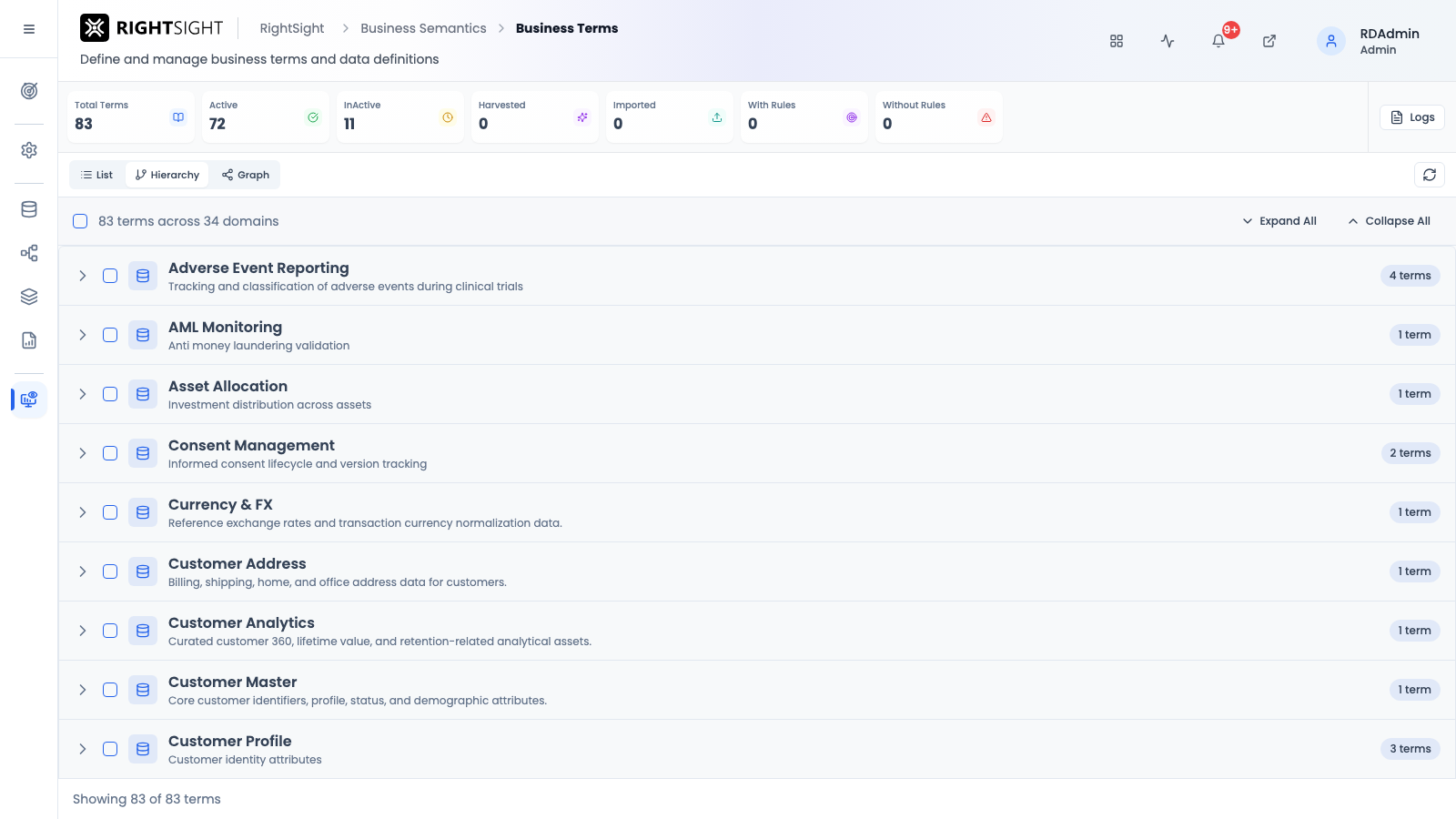This screenshot has height=819, width=1456.
Task: Click the InActive clock icon
Action: point(448,117)
